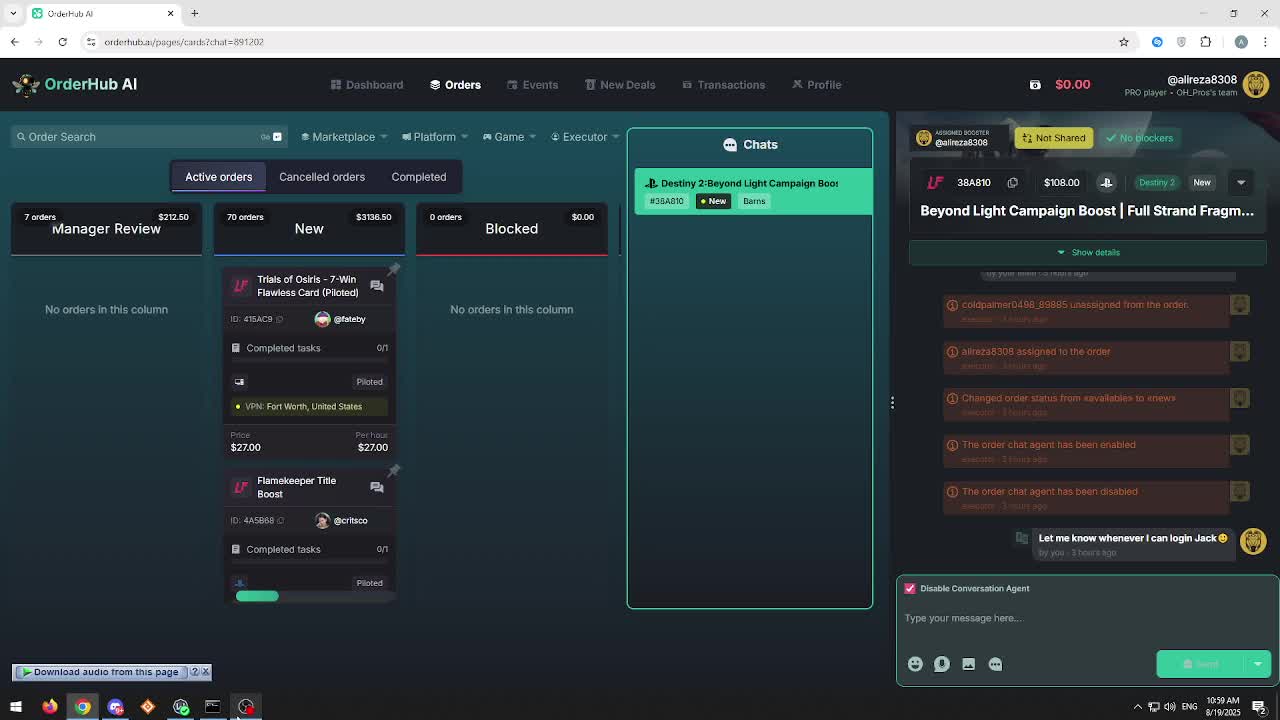1280x720 pixels.
Task: Click the 'Manager Review' column header
Action: pyautogui.click(x=106, y=229)
